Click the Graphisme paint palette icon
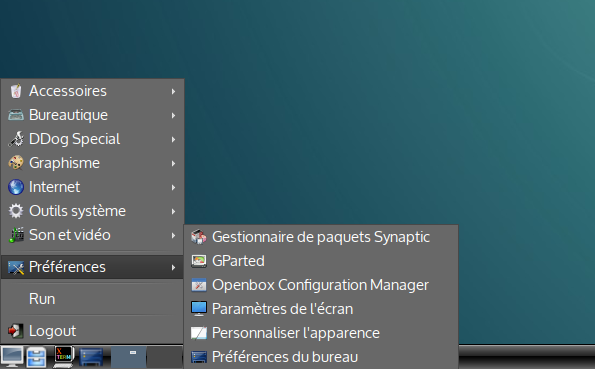The image size is (595, 369). (16, 163)
